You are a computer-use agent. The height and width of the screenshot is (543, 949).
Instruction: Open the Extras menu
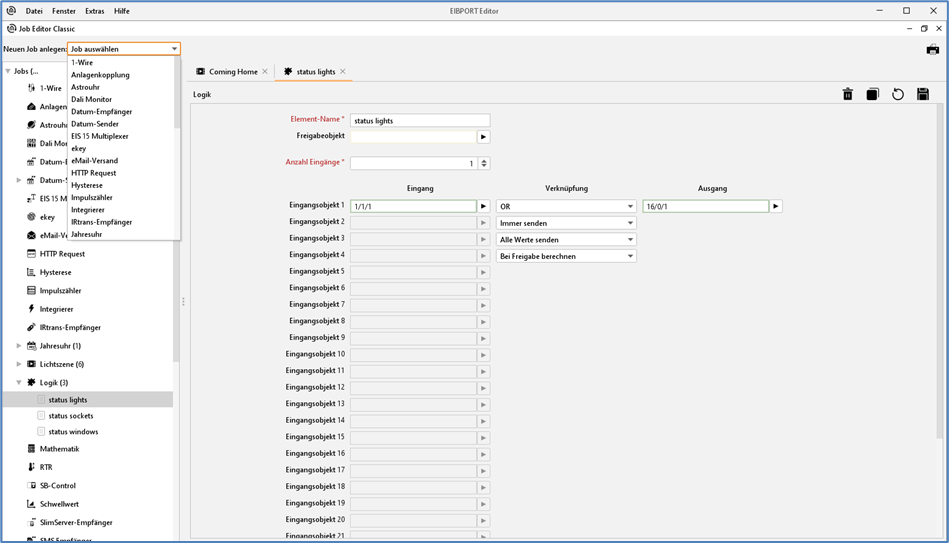pyautogui.click(x=94, y=11)
